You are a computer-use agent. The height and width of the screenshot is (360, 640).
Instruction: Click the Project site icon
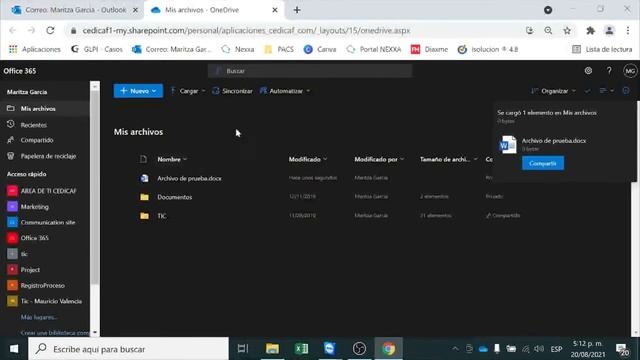(12, 270)
